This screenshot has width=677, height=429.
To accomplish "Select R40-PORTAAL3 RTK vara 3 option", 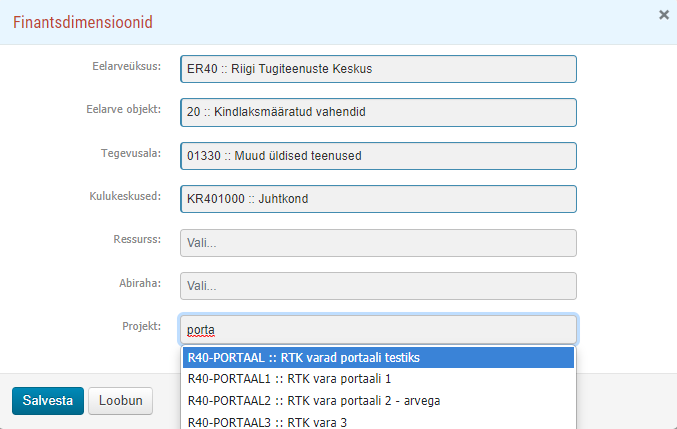I will click(378, 422).
